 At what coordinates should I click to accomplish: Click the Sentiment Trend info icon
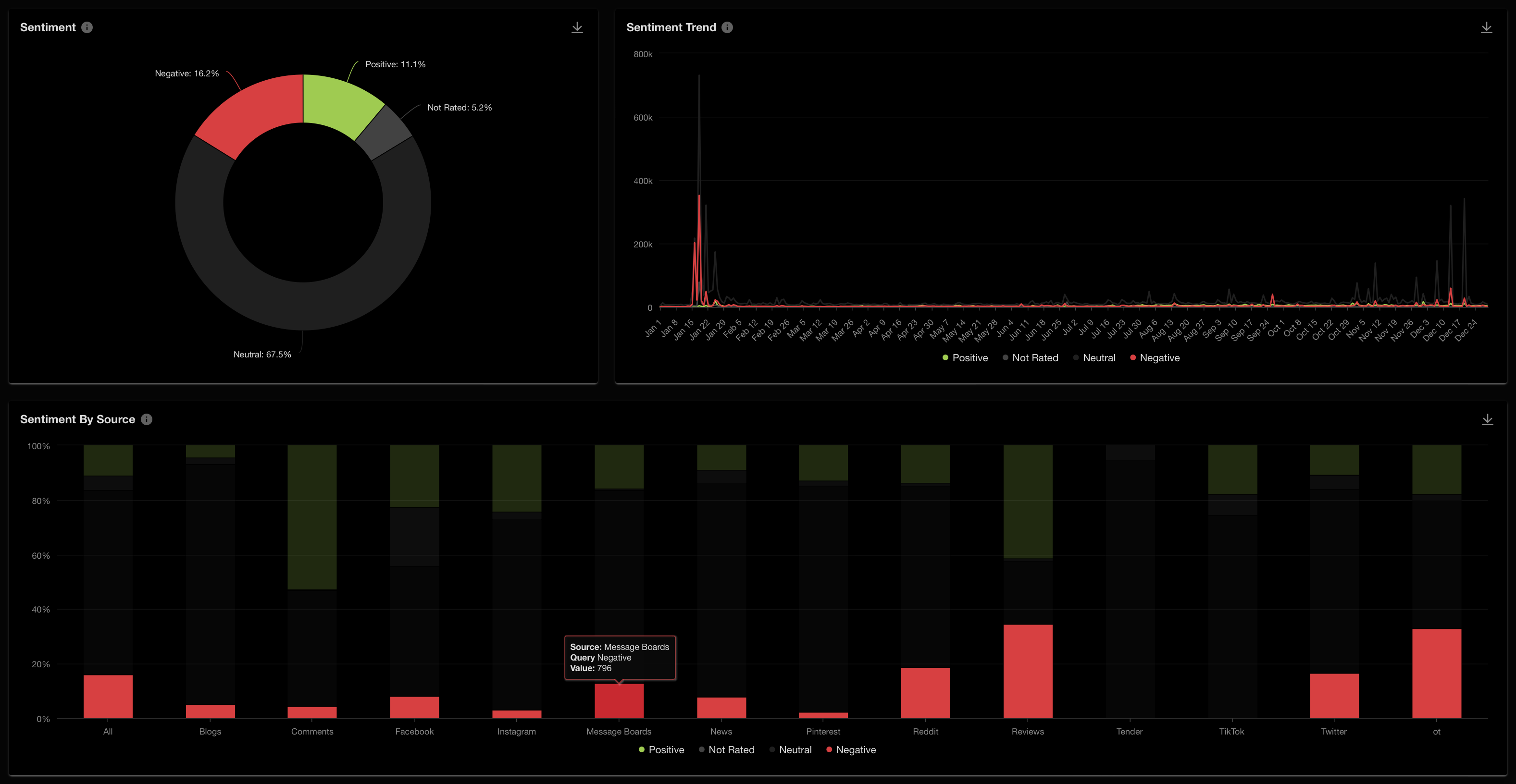coord(726,27)
